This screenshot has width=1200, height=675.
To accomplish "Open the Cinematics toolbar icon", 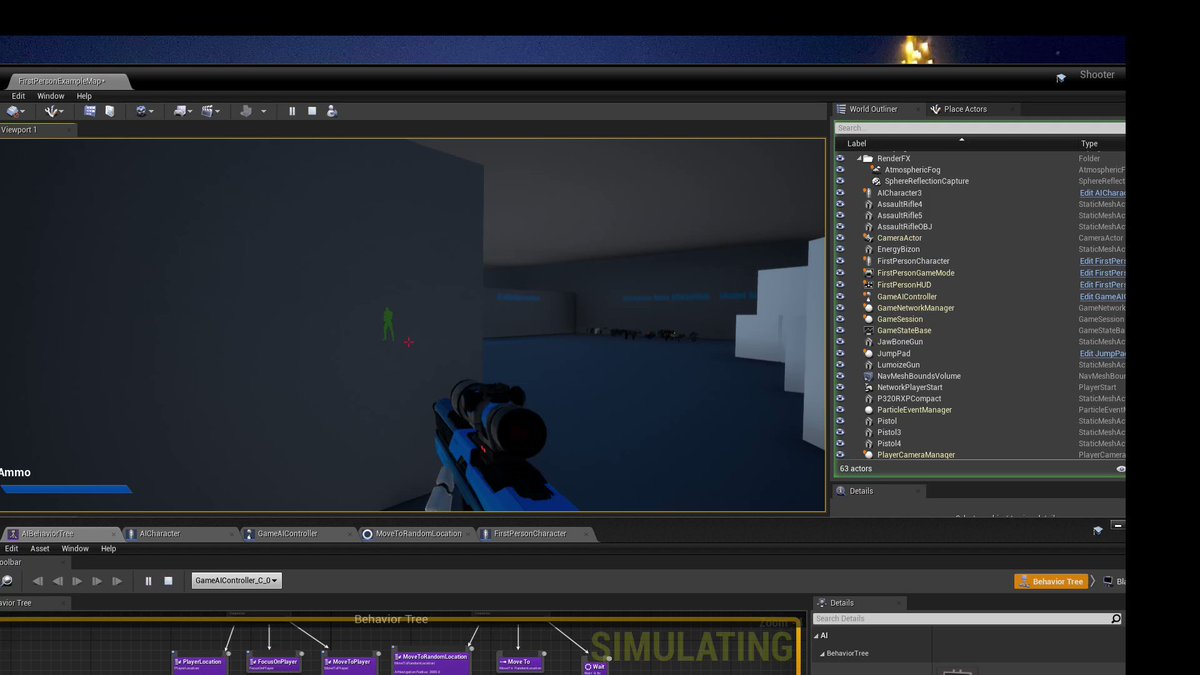I will coord(207,111).
